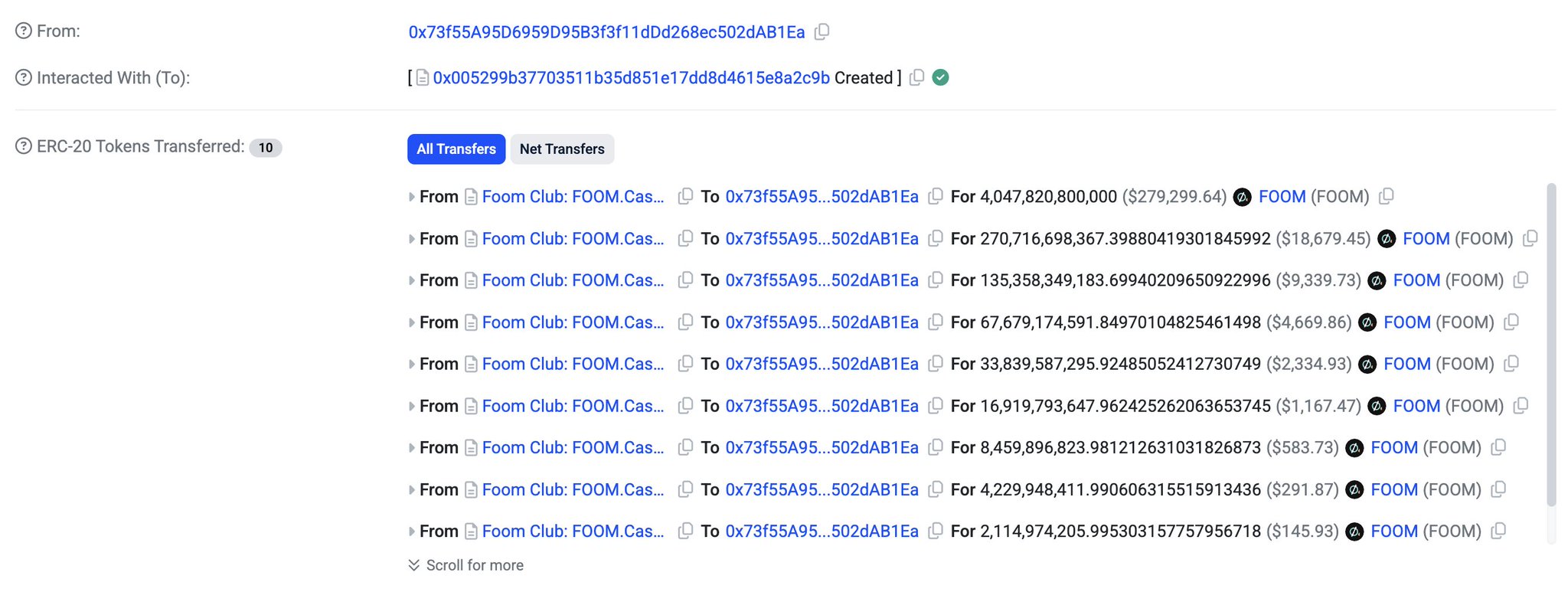Viewport: 1568px width, 592px height.
Task: Expand the transfer row worth $145.93
Action: coord(412,531)
